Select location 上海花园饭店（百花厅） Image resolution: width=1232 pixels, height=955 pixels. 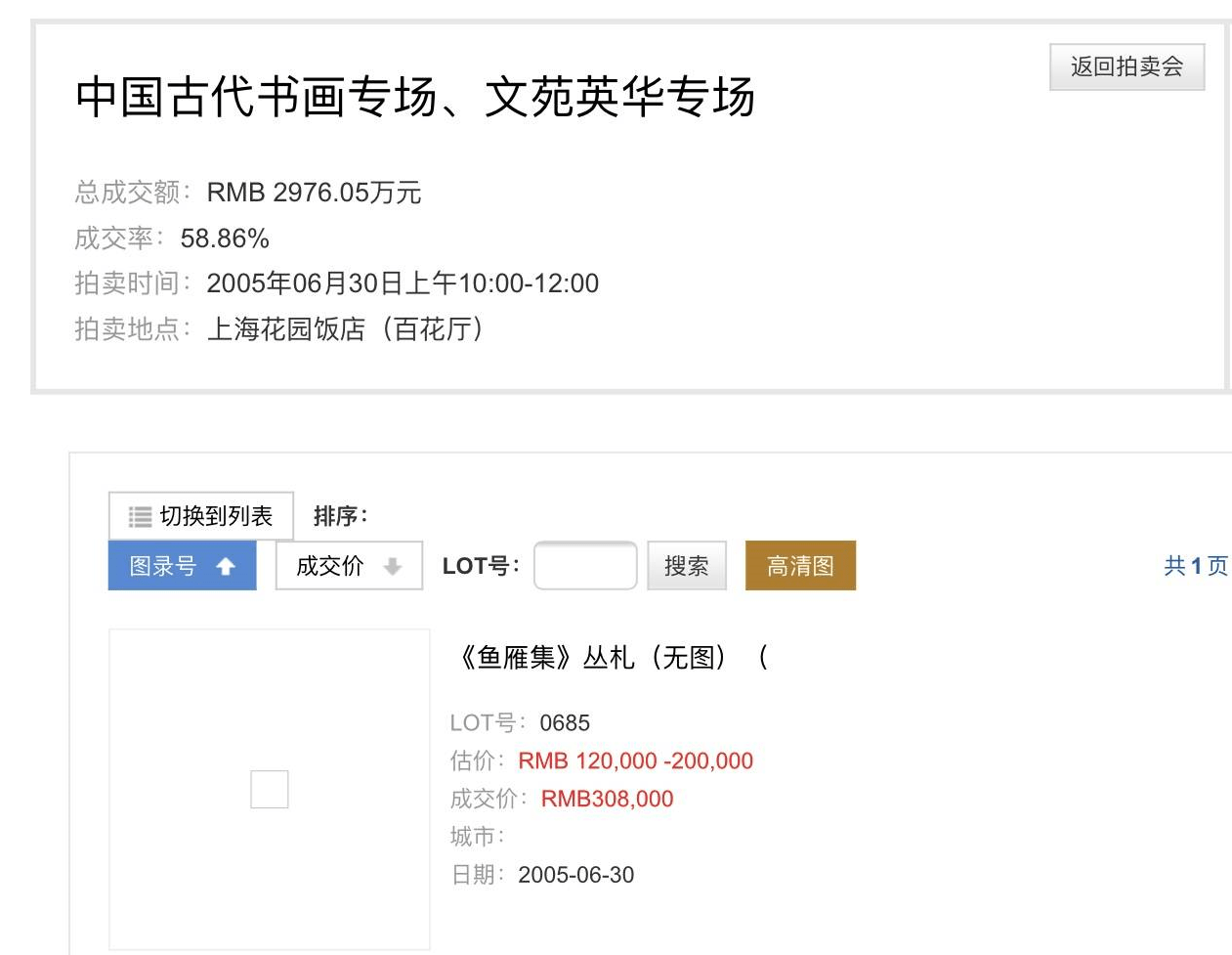(347, 329)
